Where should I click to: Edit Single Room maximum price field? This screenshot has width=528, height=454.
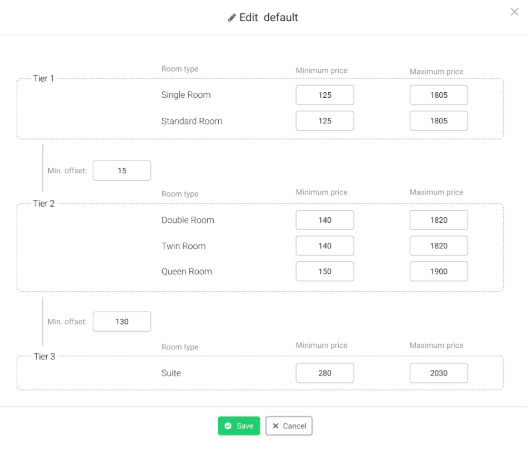click(438, 95)
